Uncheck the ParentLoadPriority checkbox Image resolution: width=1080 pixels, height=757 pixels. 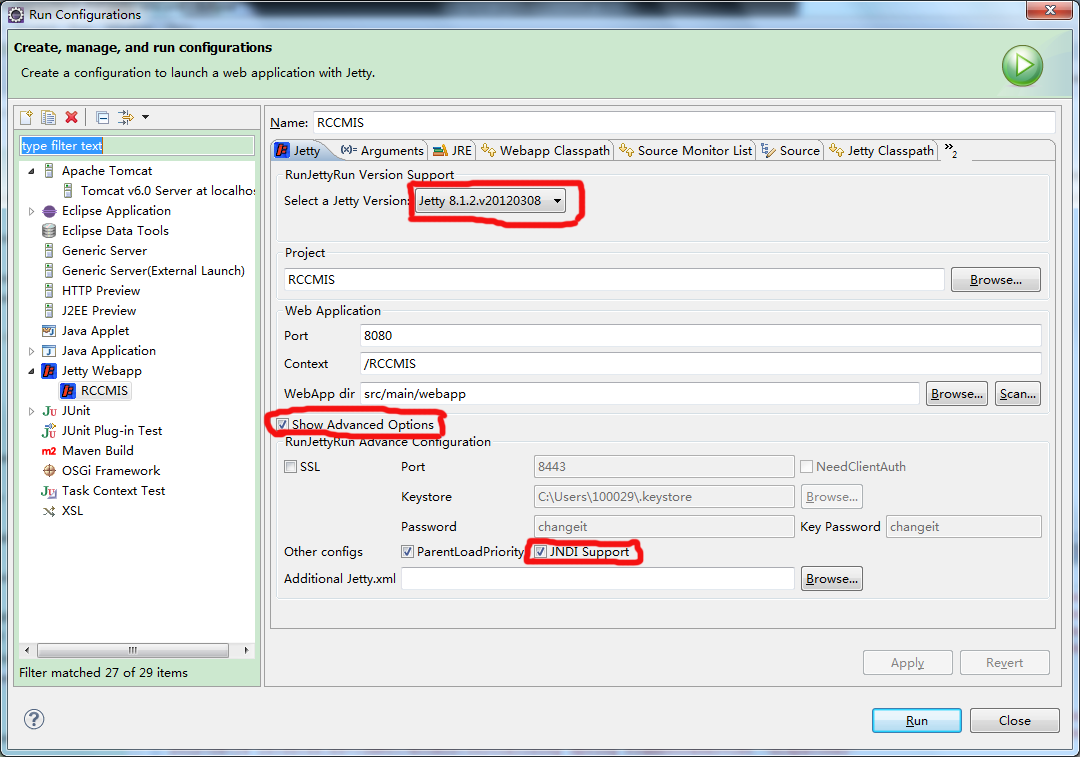pos(407,552)
